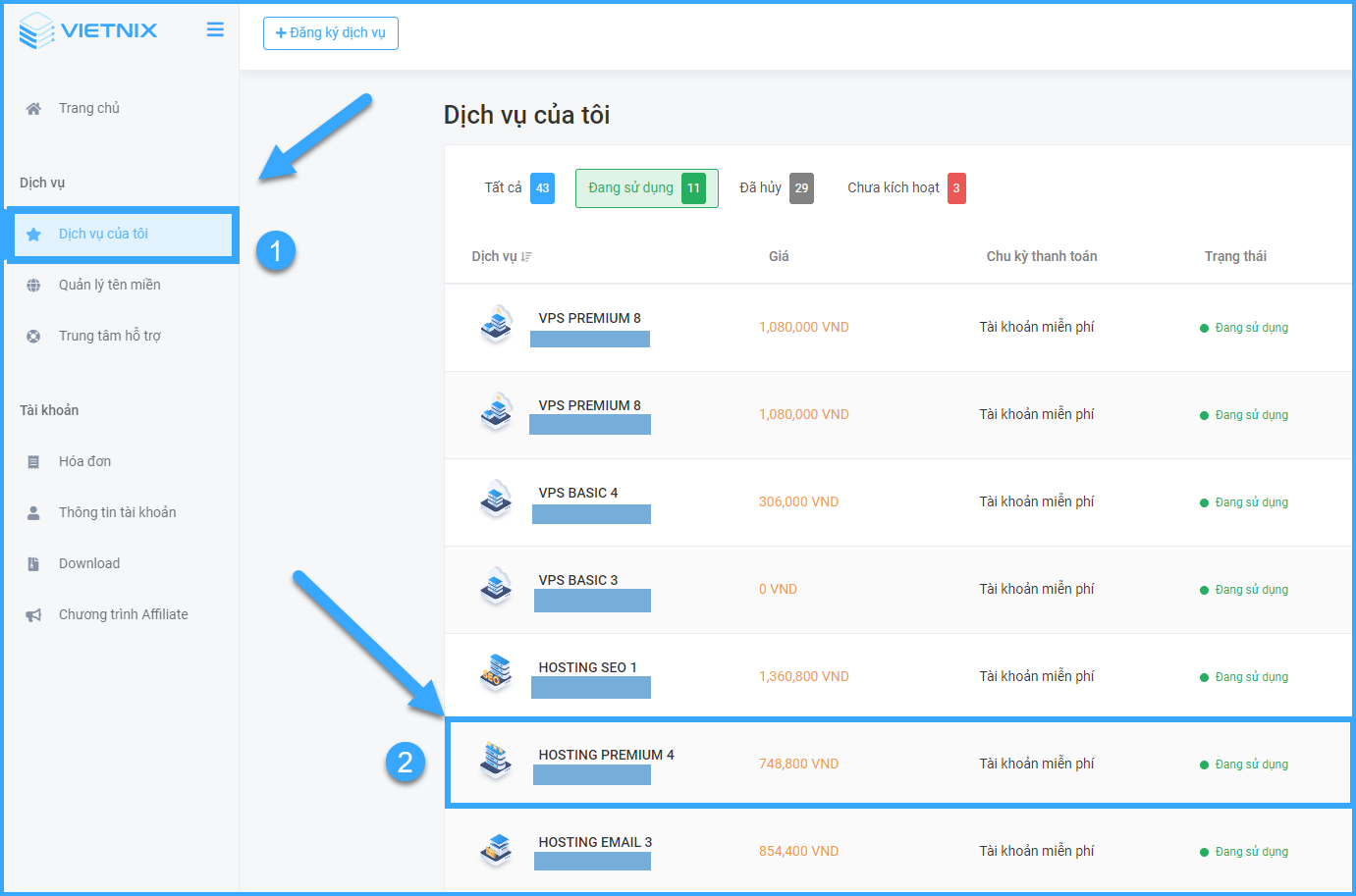Click the lifebuoy icon beside Trung tâm hỗ trợ
The image size is (1356, 896).
point(33,337)
